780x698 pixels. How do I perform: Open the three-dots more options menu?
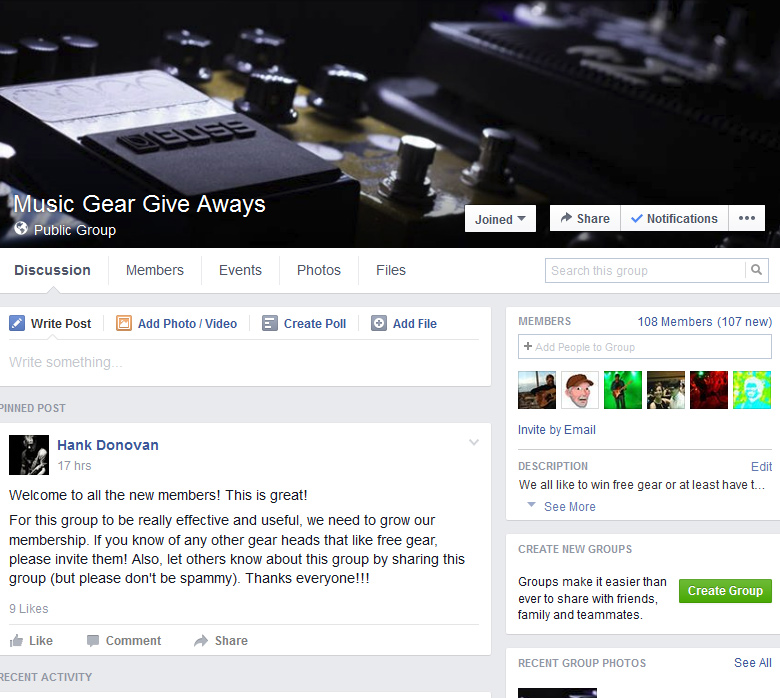coord(747,218)
